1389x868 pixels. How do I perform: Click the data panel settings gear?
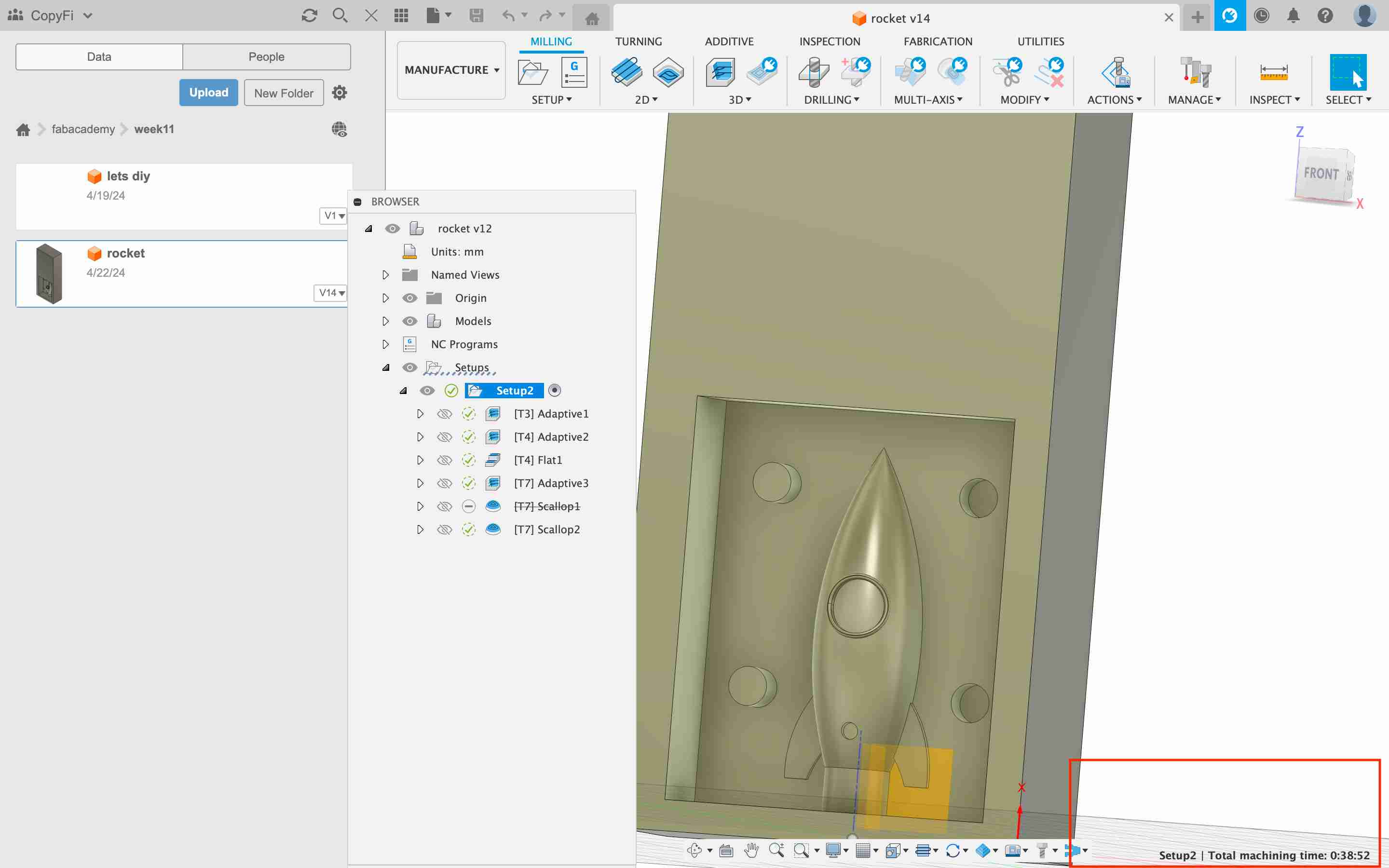[340, 93]
